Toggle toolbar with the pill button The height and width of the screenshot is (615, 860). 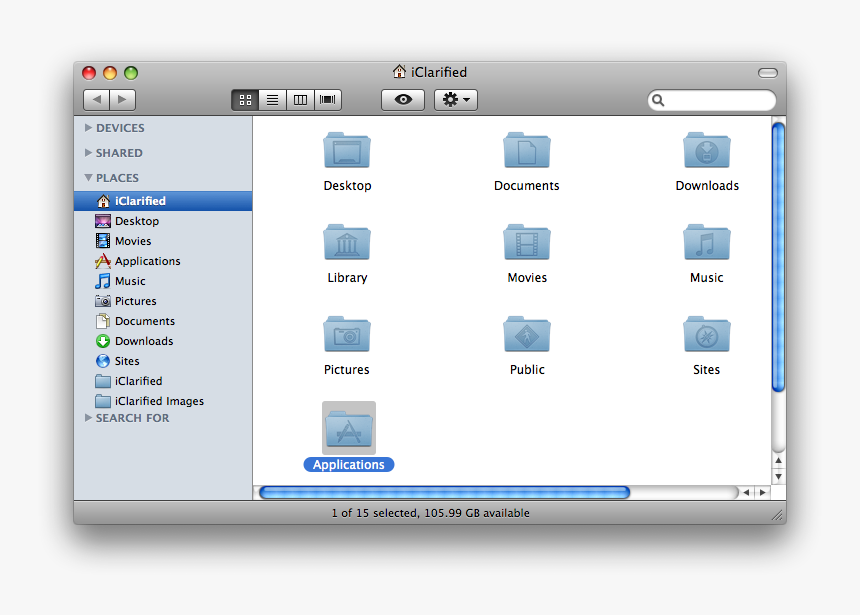coord(767,73)
